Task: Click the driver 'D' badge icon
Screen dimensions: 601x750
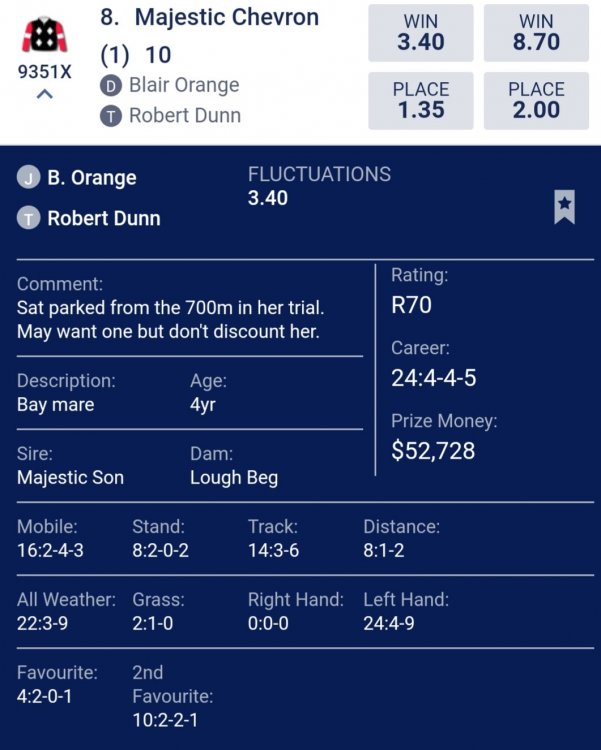Action: click(112, 86)
